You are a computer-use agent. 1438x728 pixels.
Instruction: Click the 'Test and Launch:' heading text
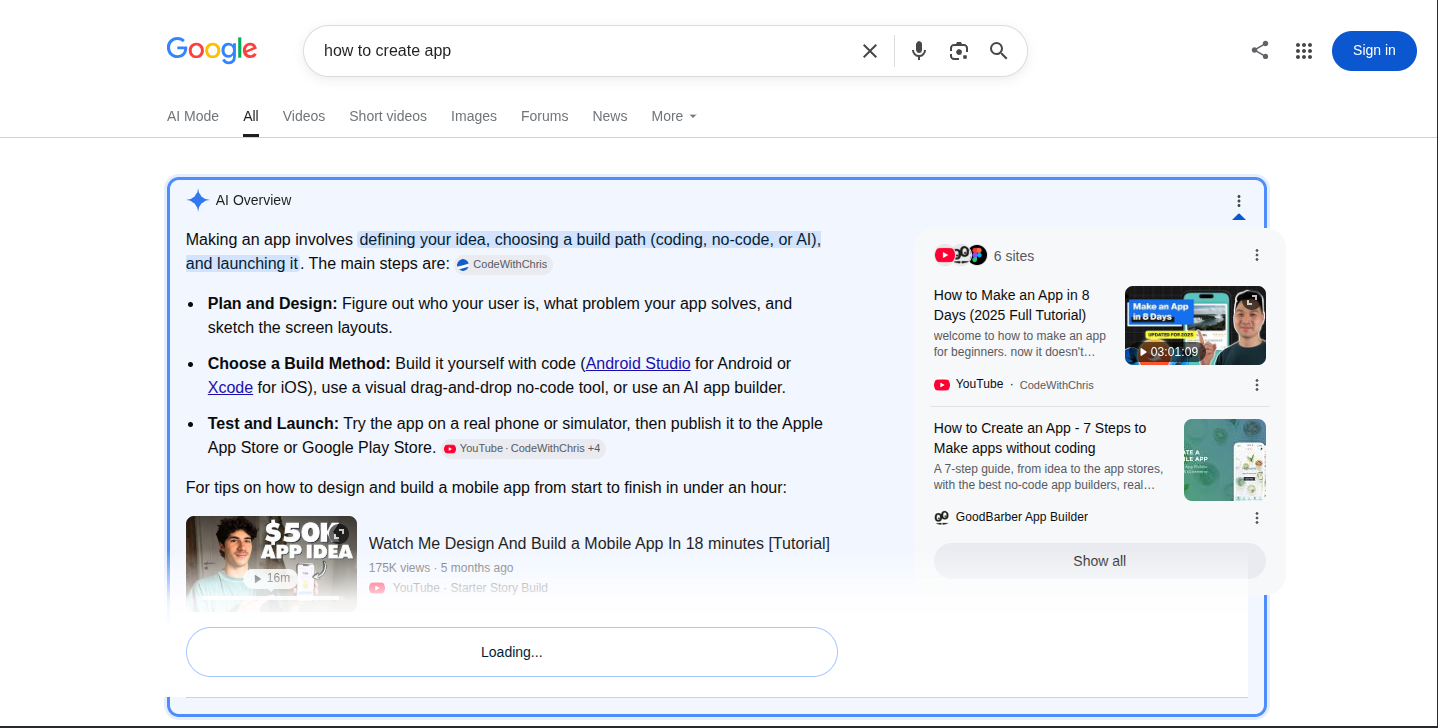(273, 423)
